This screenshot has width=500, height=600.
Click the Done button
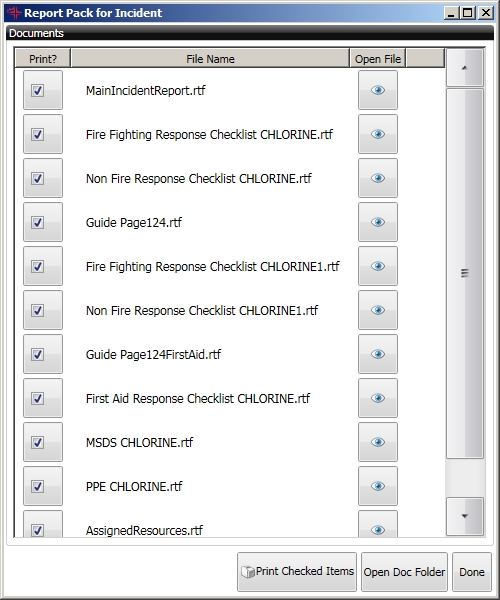472,572
